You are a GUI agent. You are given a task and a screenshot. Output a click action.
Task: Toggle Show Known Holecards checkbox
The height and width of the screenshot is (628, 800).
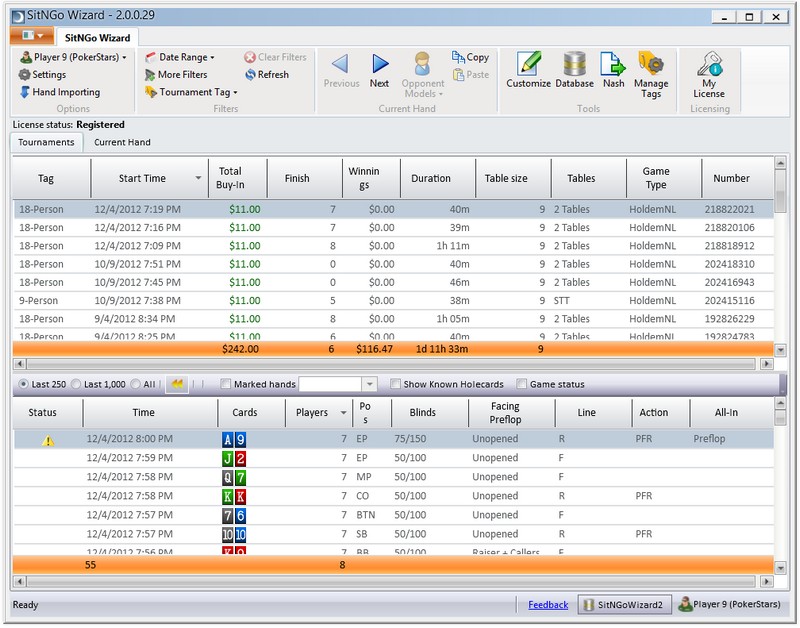click(x=396, y=384)
